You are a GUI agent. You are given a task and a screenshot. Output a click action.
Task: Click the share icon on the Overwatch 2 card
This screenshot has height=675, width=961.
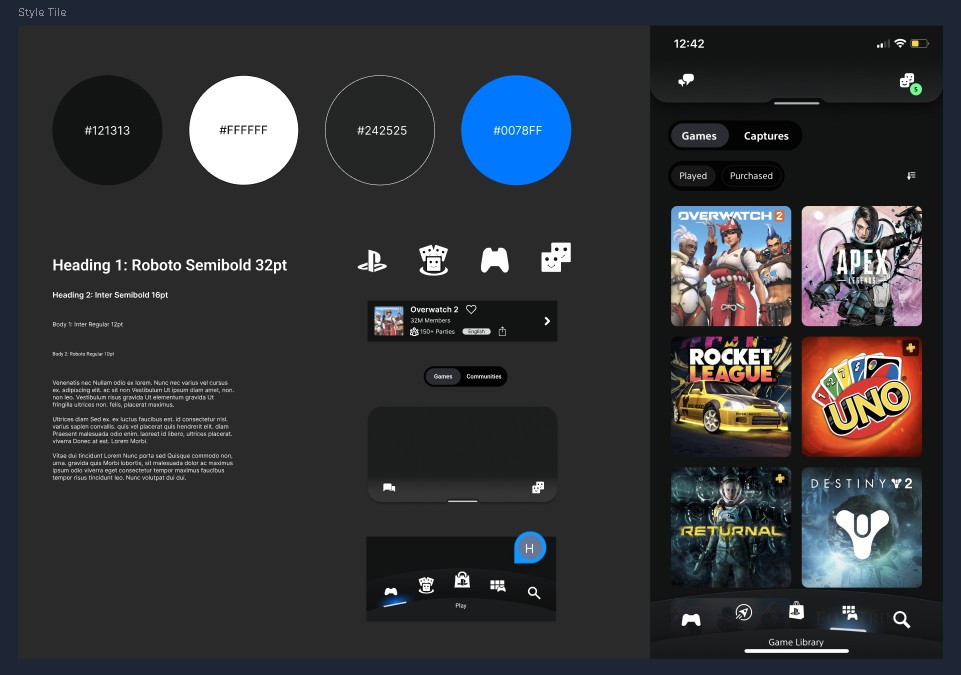pyautogui.click(x=503, y=332)
